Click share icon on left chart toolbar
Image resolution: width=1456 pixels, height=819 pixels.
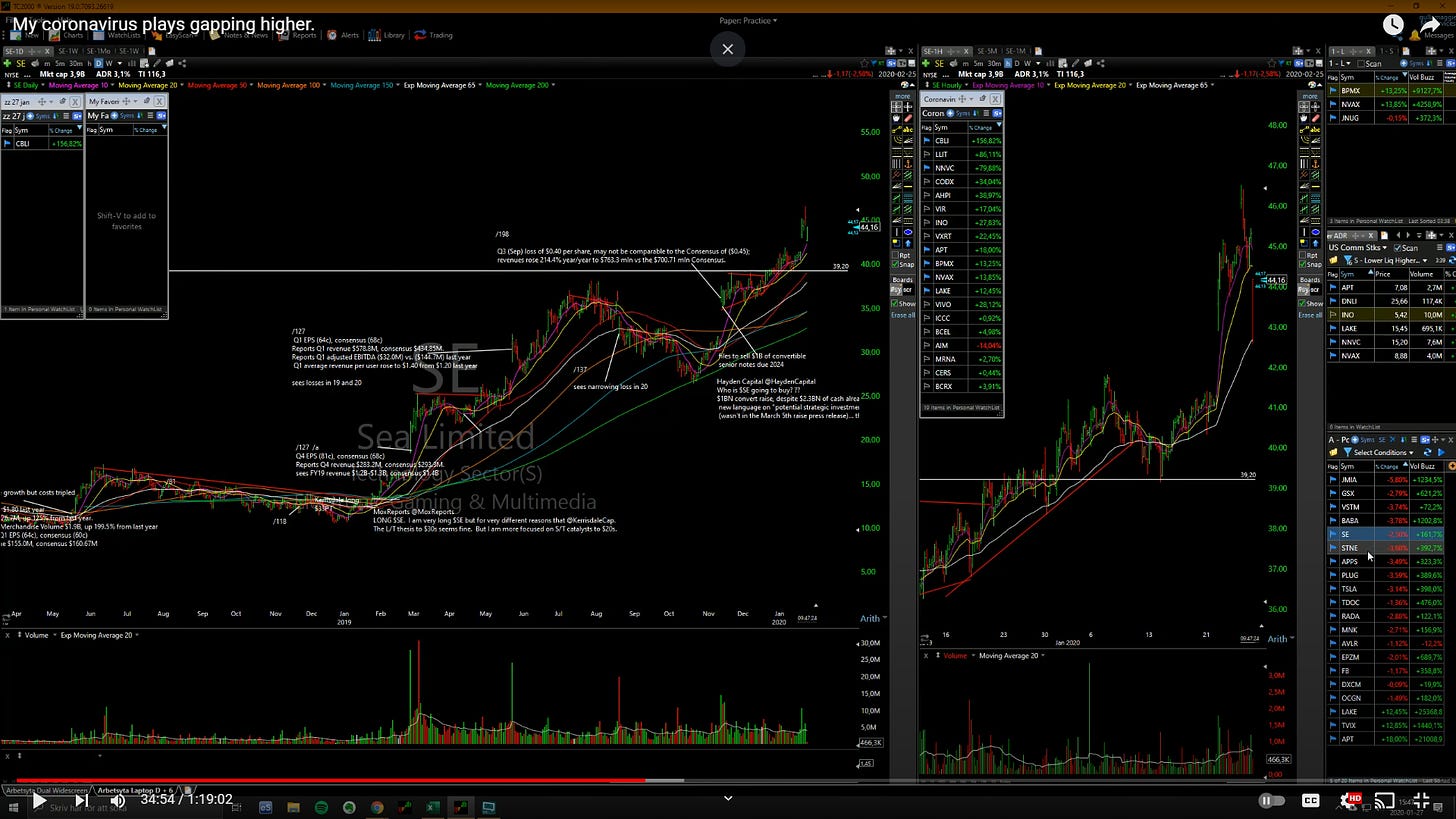pos(182,63)
